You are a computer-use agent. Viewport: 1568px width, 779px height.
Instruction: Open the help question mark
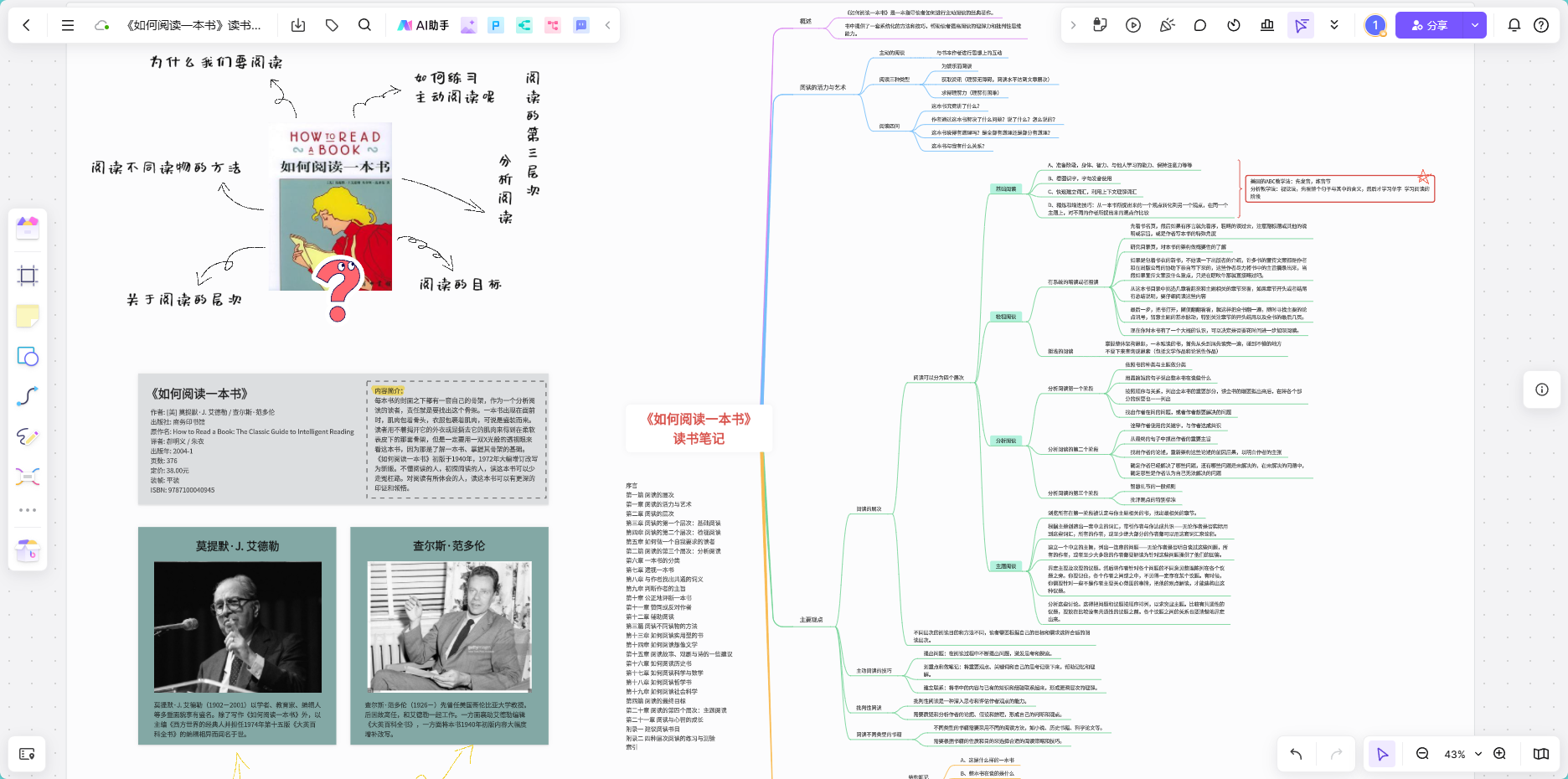point(1541,25)
